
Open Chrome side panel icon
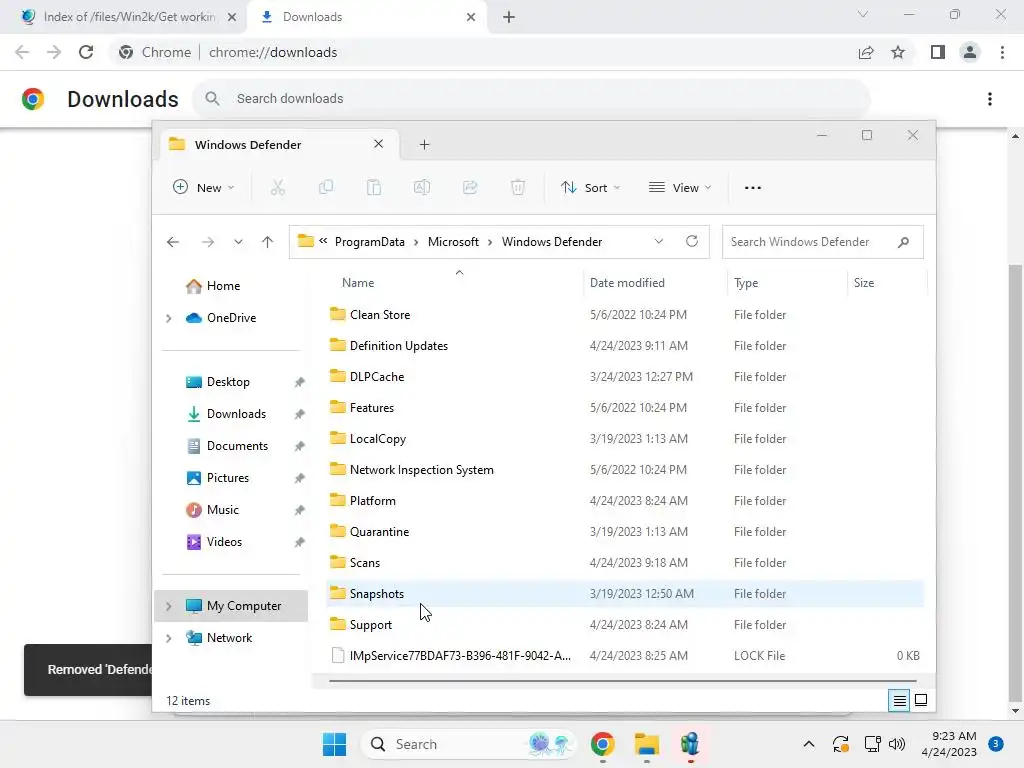click(938, 52)
